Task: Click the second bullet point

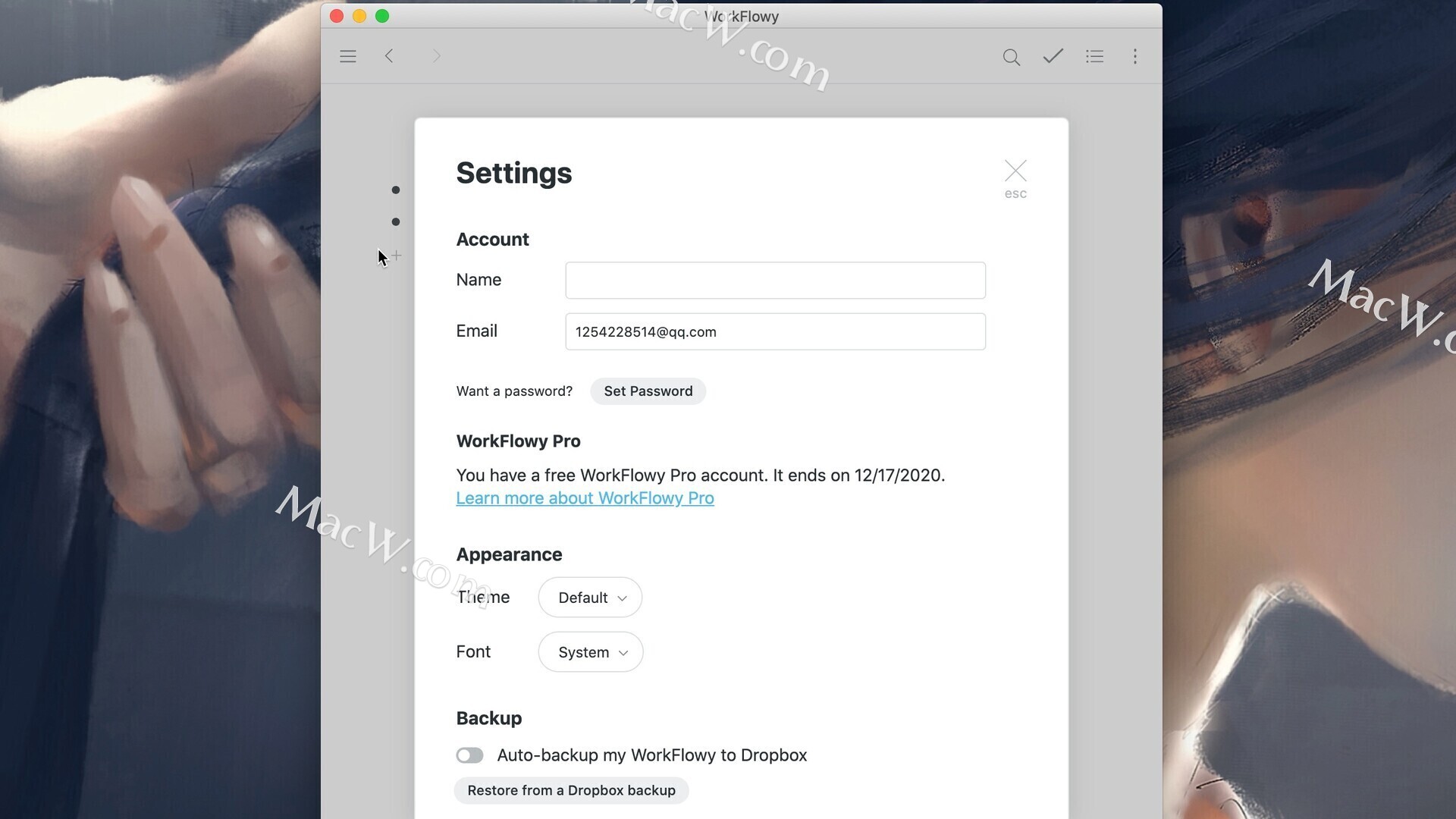Action: [396, 221]
